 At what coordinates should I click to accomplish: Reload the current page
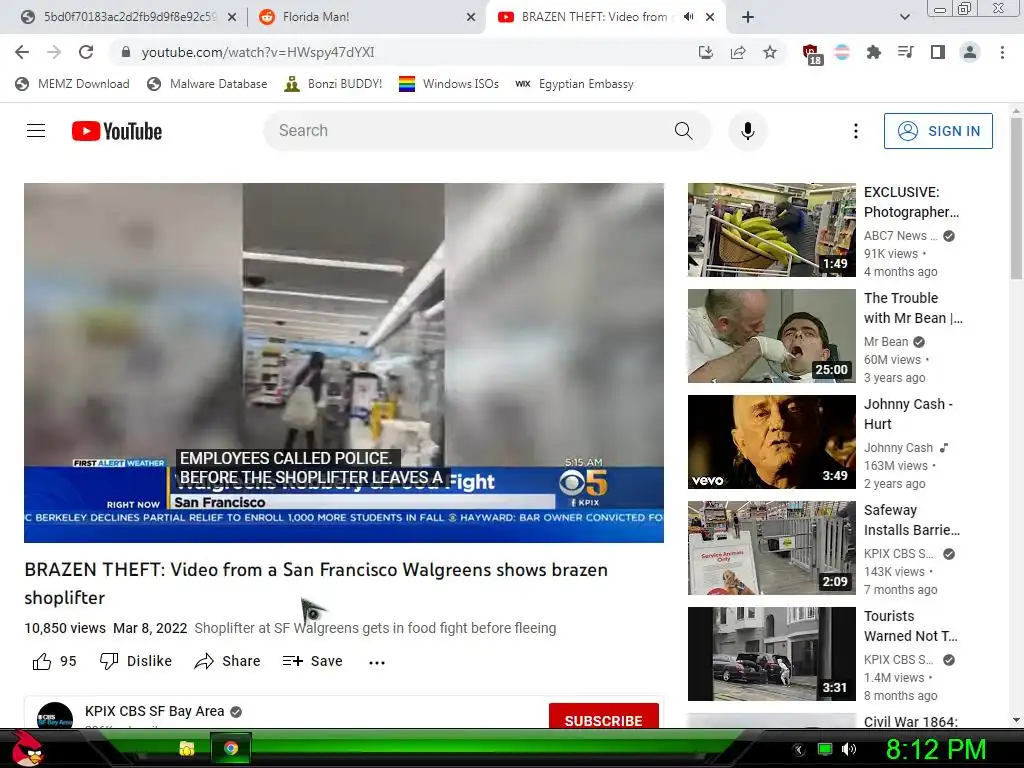86,52
